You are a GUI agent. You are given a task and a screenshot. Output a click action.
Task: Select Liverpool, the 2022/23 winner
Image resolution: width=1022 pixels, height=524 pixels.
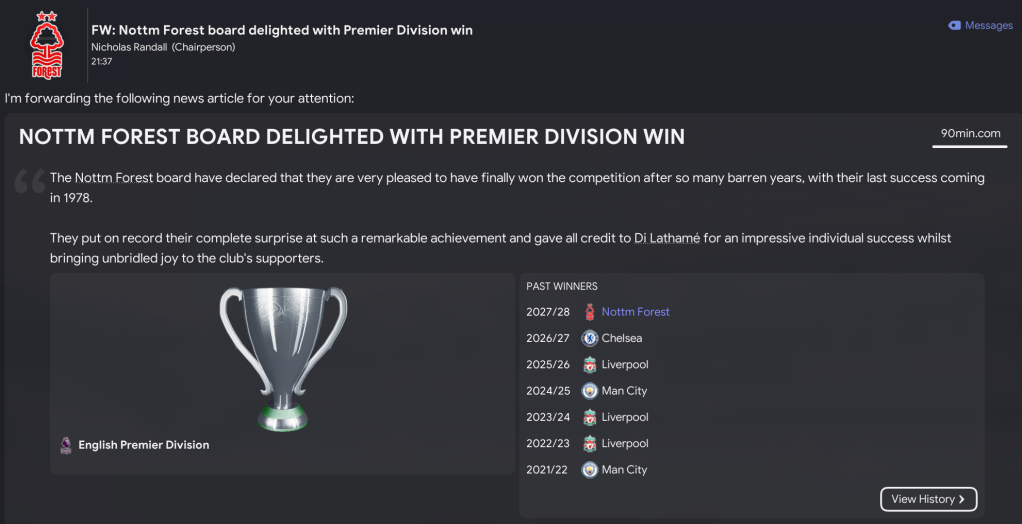point(624,443)
